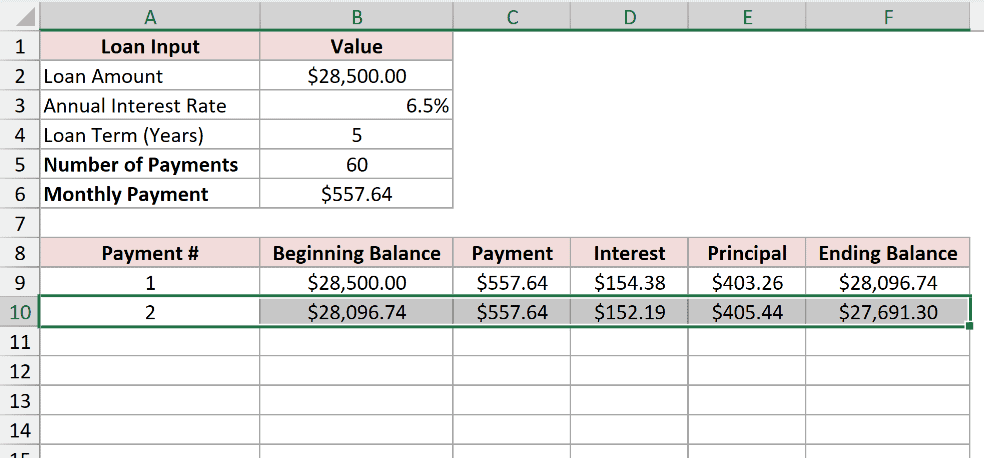Select row 11 header
Image resolution: width=984 pixels, height=458 pixels.
pyautogui.click(x=20, y=342)
